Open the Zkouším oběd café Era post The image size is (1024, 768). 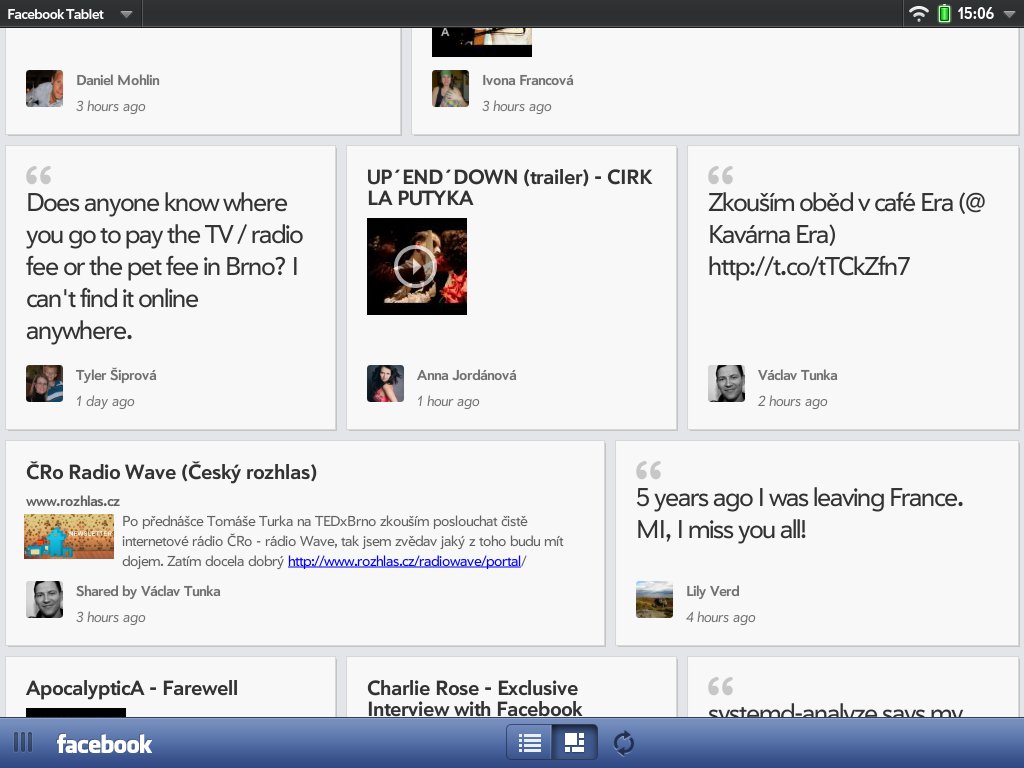point(846,234)
